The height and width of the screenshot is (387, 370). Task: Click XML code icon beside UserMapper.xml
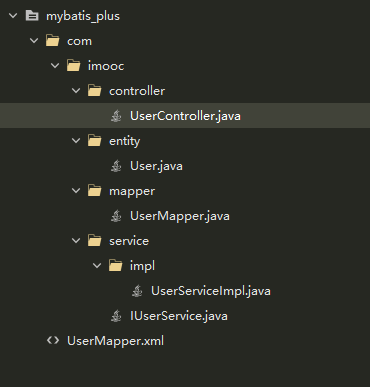pyautogui.click(x=53, y=340)
